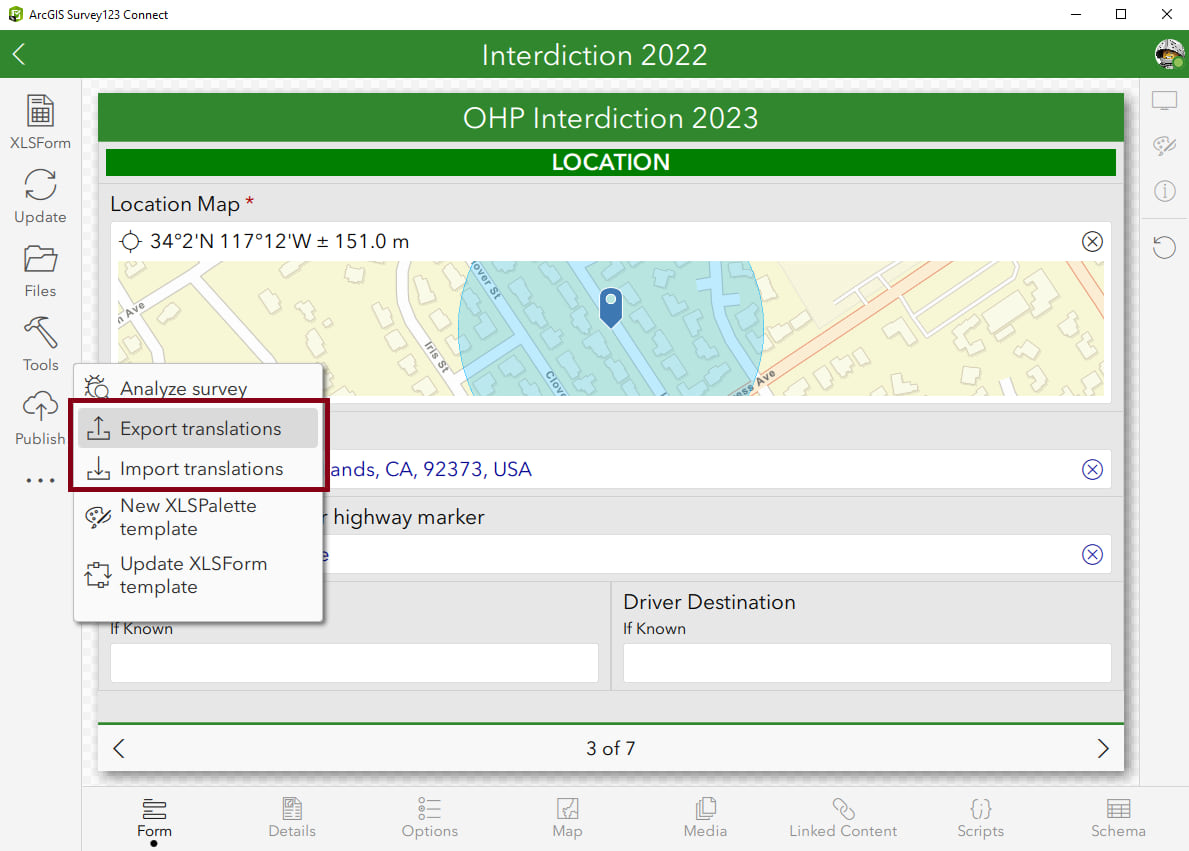Clear the Location Map coordinates entry
Image resolution: width=1189 pixels, height=851 pixels.
[1092, 241]
